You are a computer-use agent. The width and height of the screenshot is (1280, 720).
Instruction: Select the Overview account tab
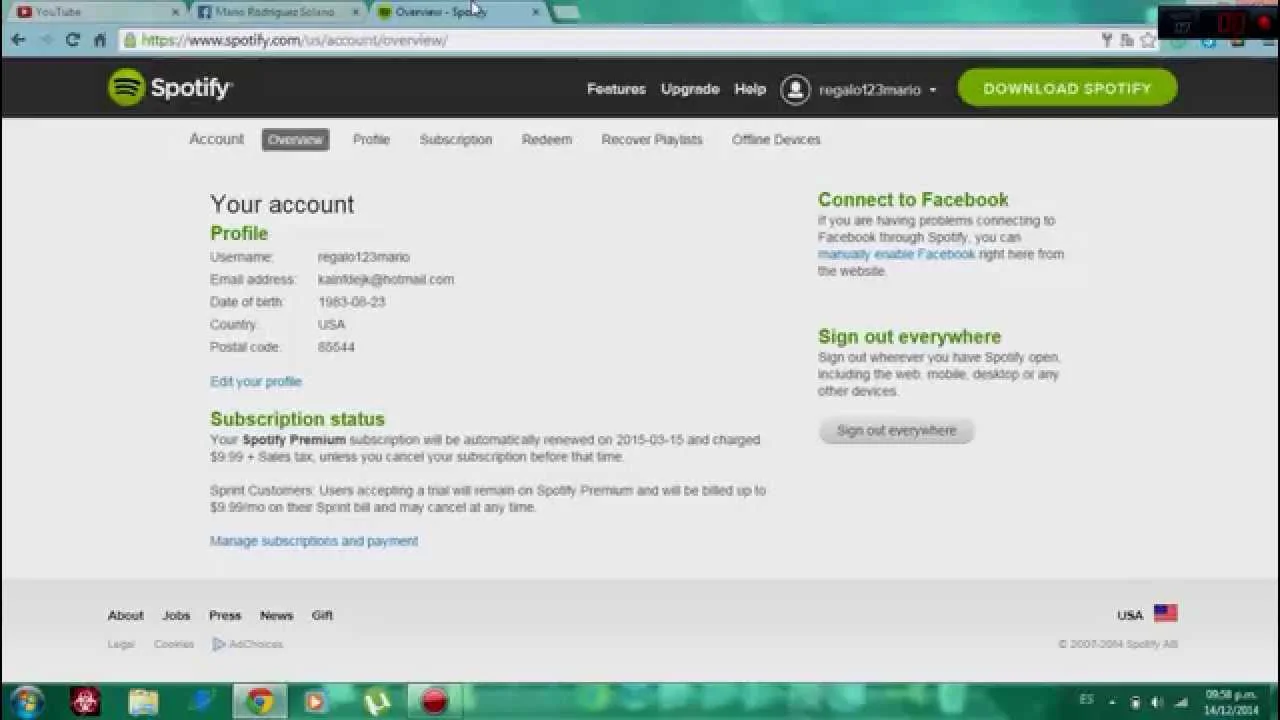[295, 140]
